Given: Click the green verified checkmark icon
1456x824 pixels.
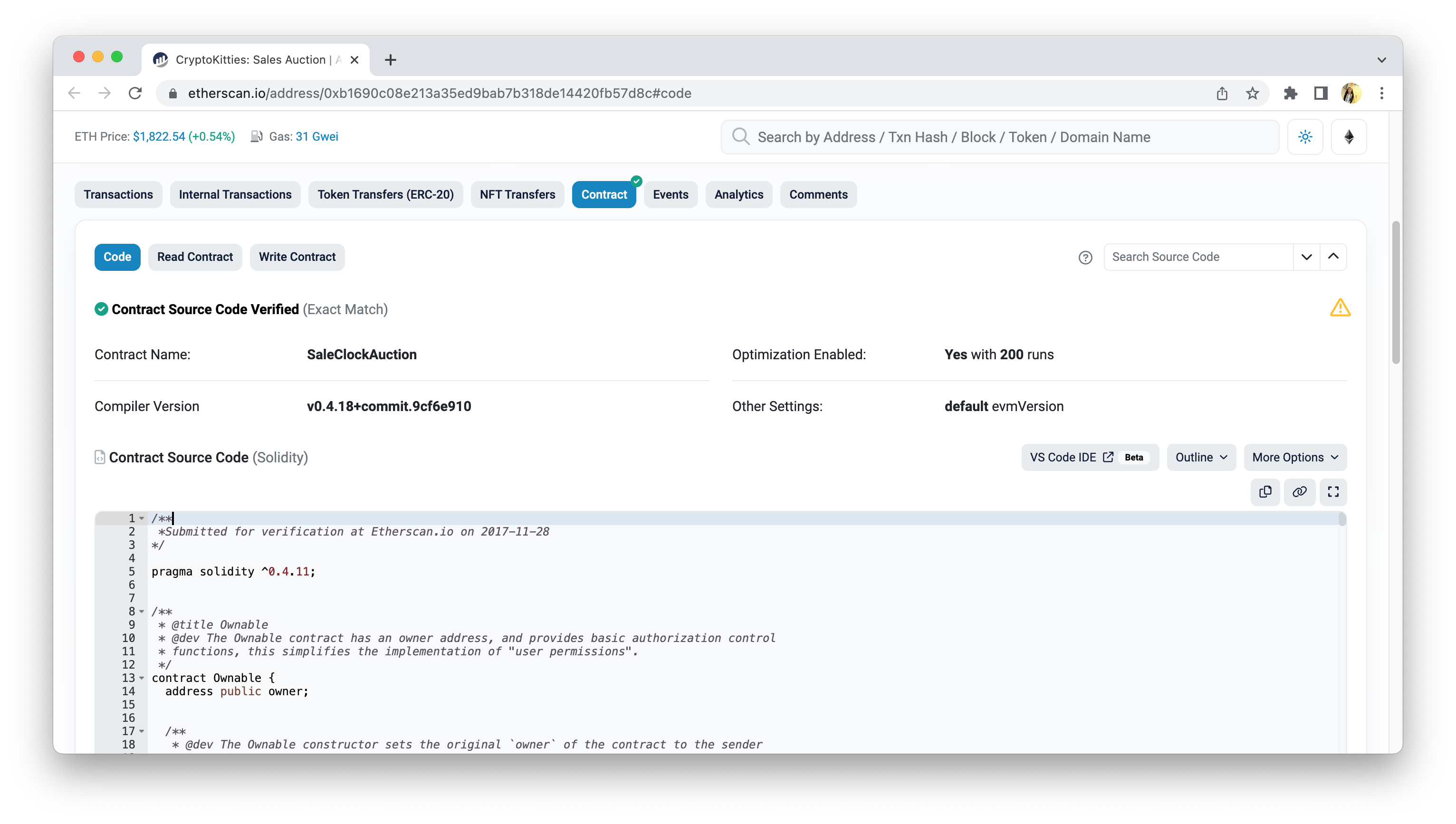Looking at the screenshot, I should pos(101,309).
